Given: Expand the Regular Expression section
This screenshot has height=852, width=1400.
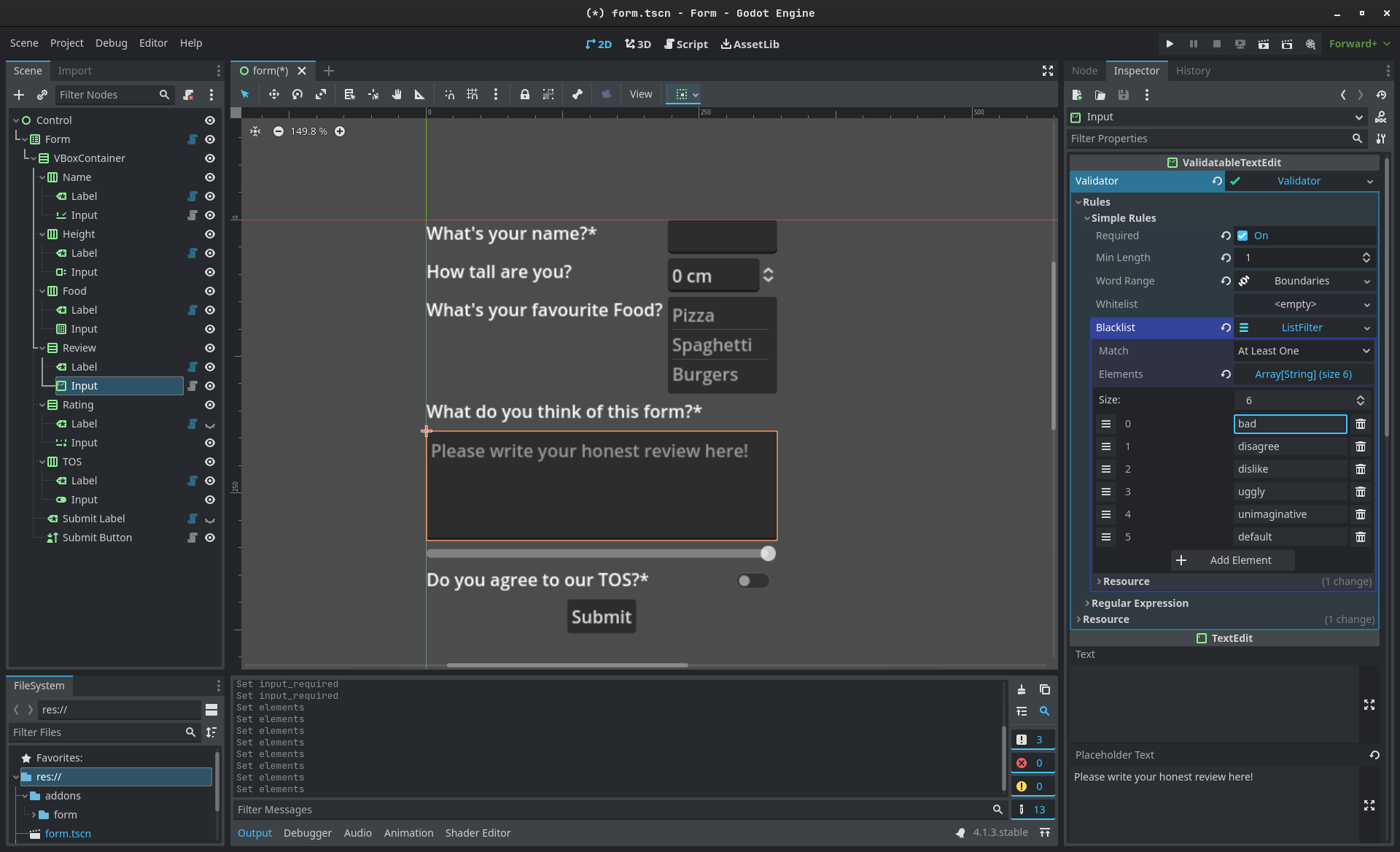Looking at the screenshot, I should [1138, 602].
